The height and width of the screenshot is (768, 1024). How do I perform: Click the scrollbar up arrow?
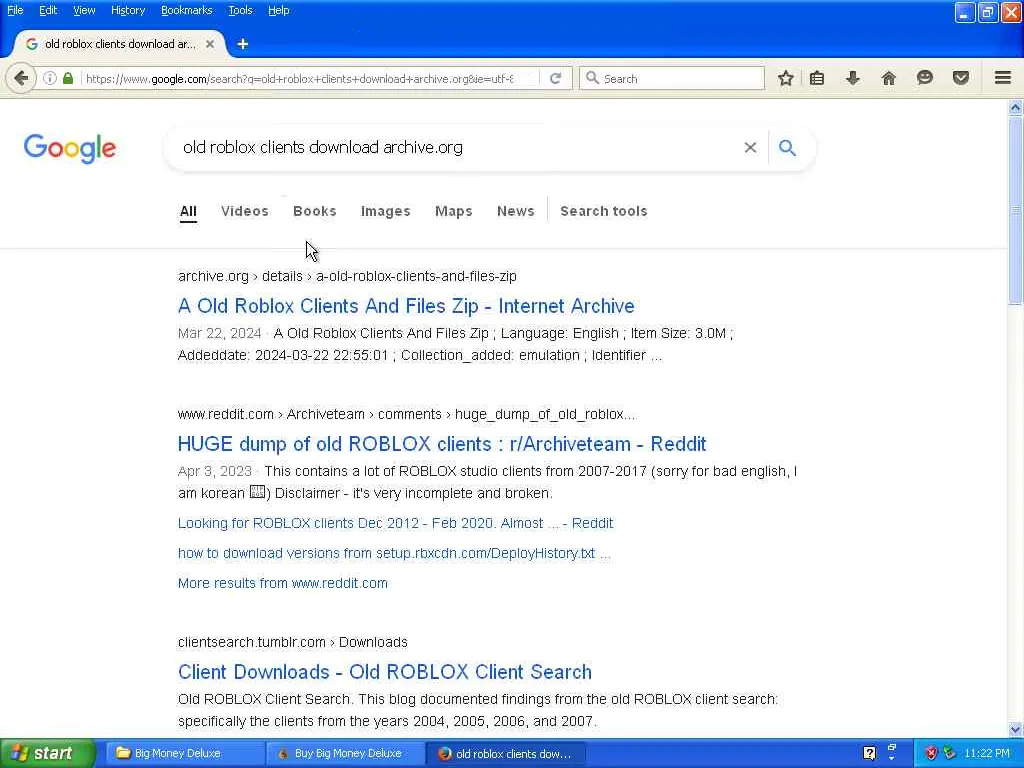[1016, 108]
